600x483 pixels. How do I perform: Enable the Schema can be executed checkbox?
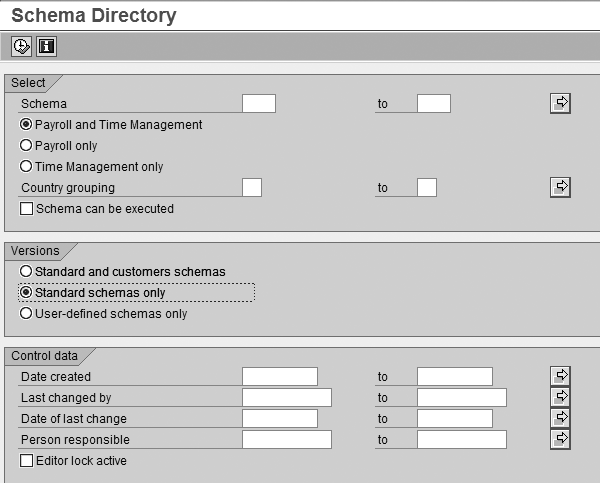point(26,209)
